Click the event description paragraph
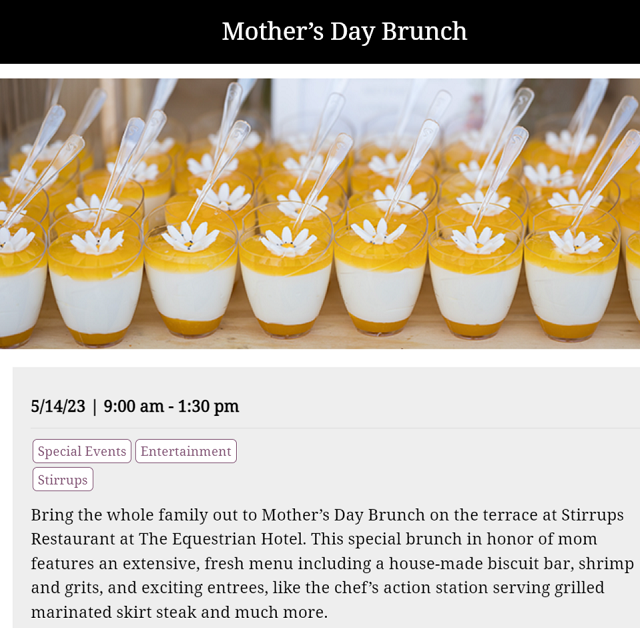This screenshot has width=640, height=628. pos(333,564)
